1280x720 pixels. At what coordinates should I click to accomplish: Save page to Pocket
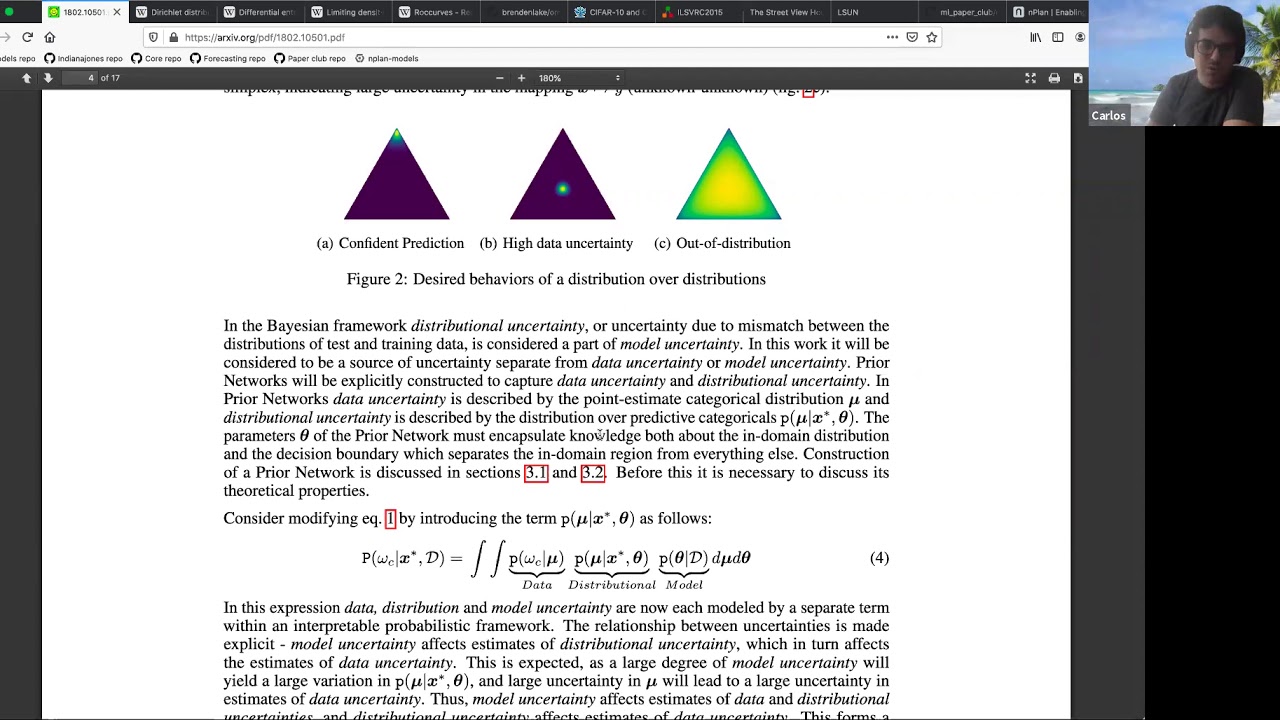pos(912,37)
